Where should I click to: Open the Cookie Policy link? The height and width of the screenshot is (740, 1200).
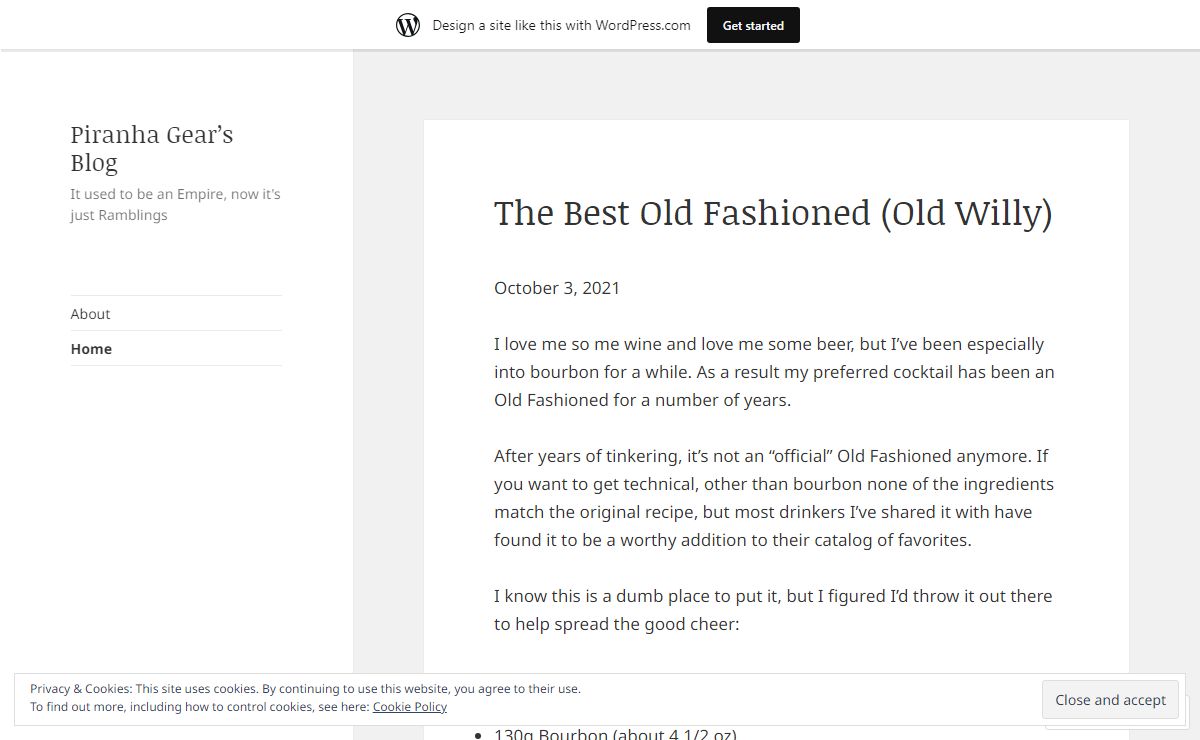[410, 707]
